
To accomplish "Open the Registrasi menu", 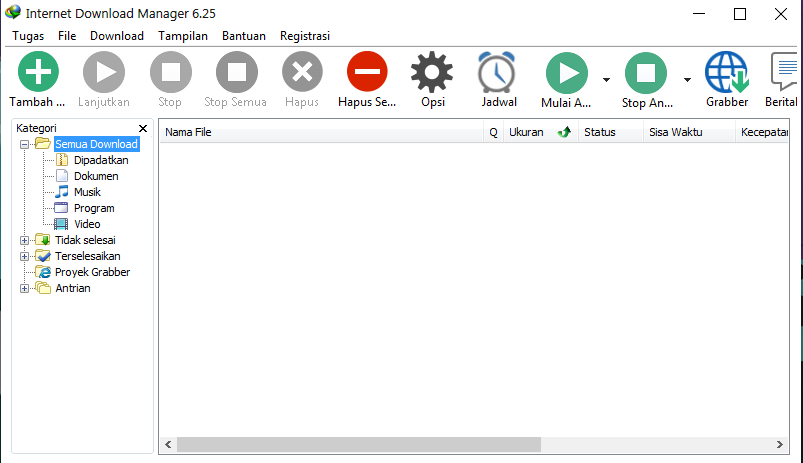I will coord(305,36).
